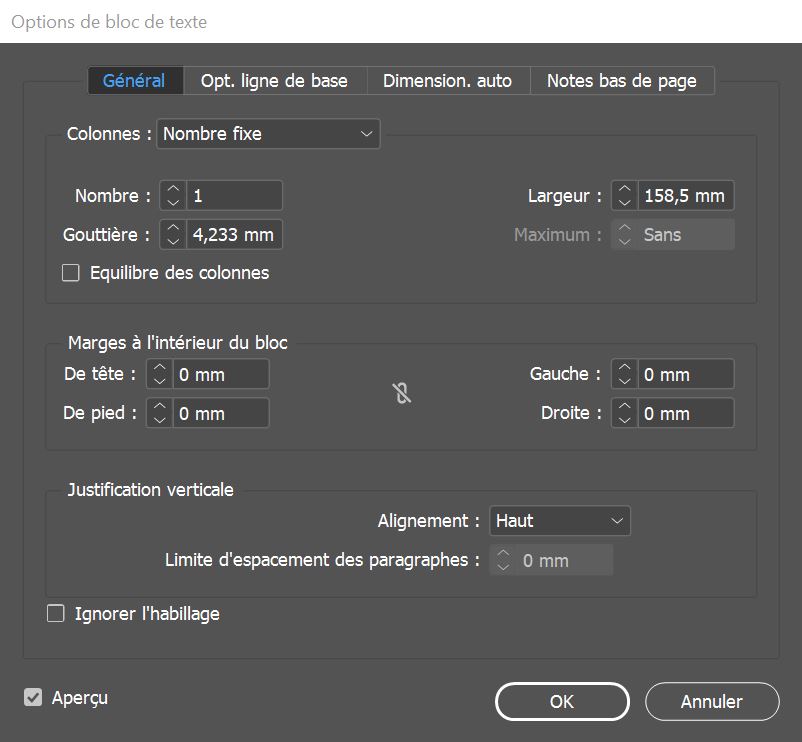
Task: Click the Gouttière stepper arrows
Action: click(173, 235)
